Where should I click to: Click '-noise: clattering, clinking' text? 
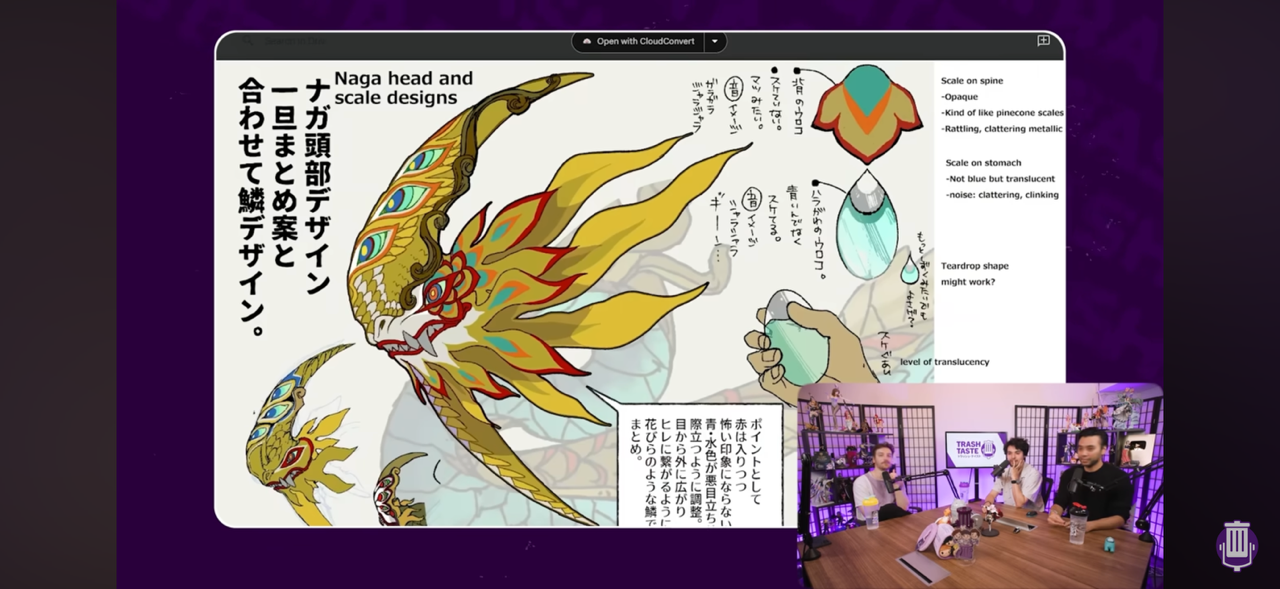point(1002,195)
